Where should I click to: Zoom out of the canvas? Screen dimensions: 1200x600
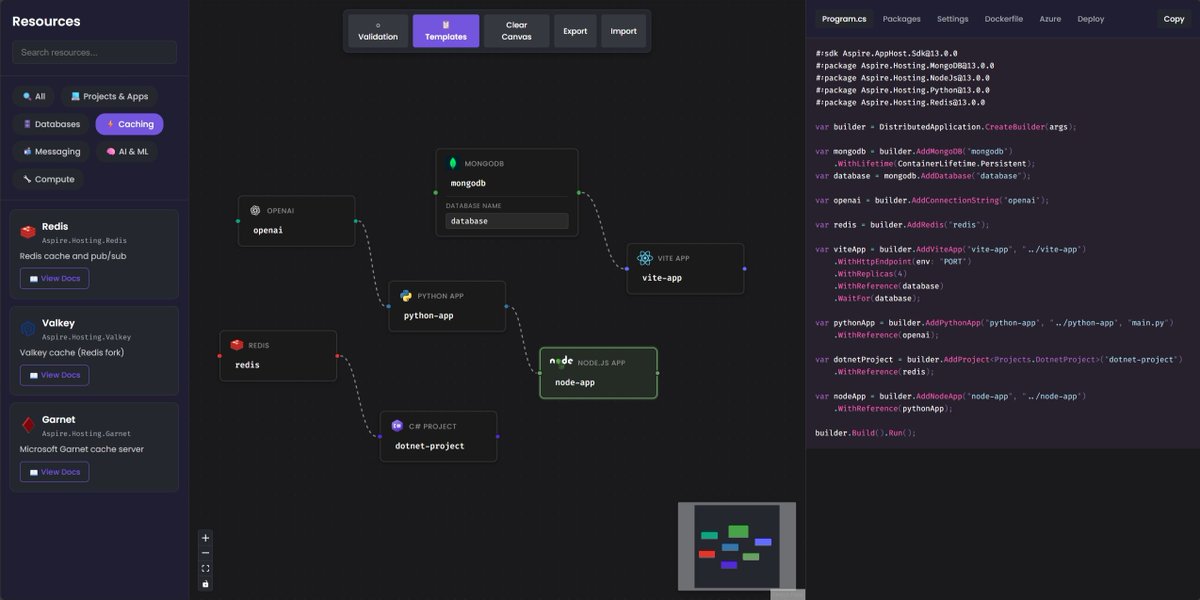pos(206,553)
